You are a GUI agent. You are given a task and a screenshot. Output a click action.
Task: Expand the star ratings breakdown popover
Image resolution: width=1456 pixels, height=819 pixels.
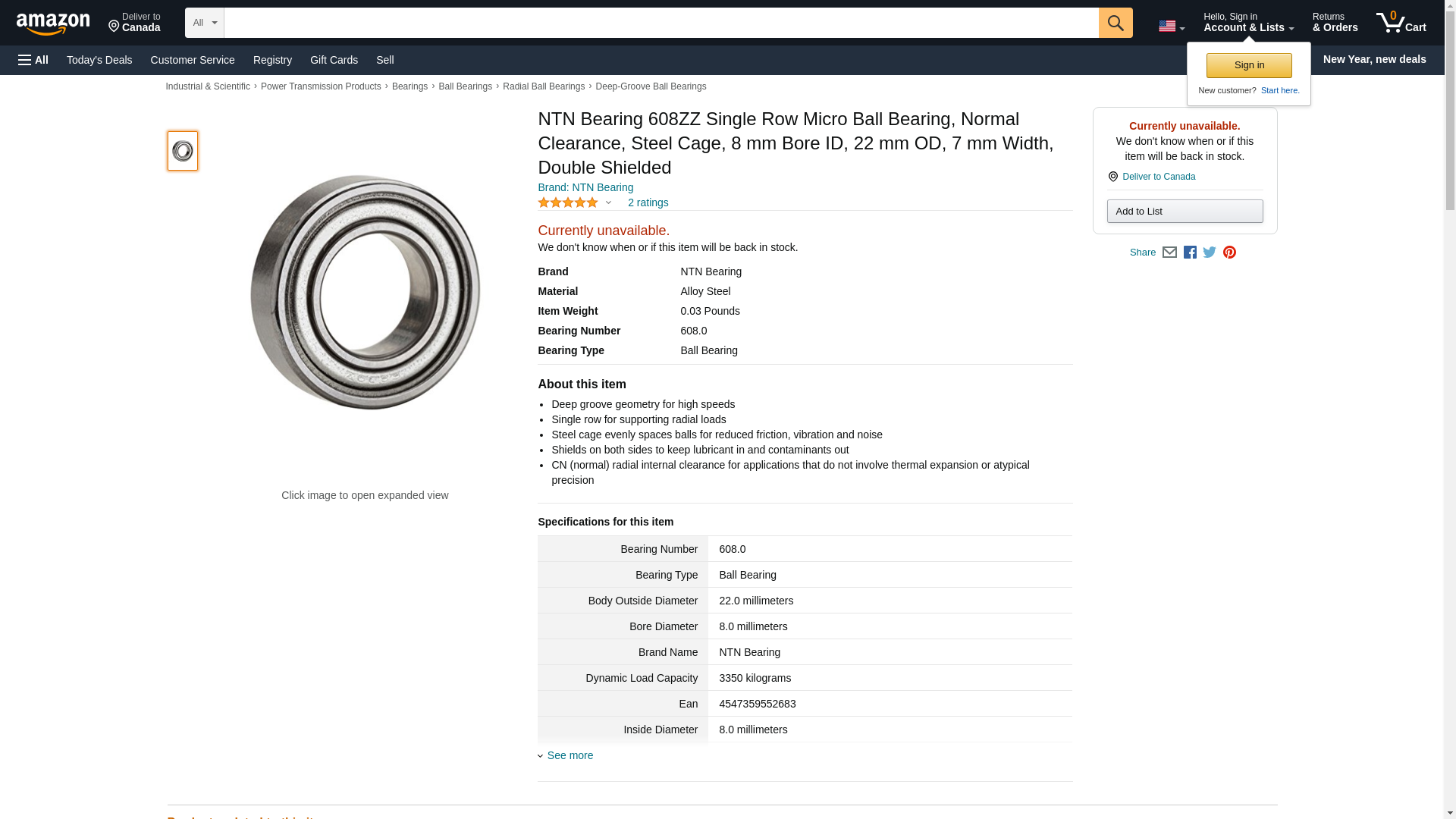608,202
